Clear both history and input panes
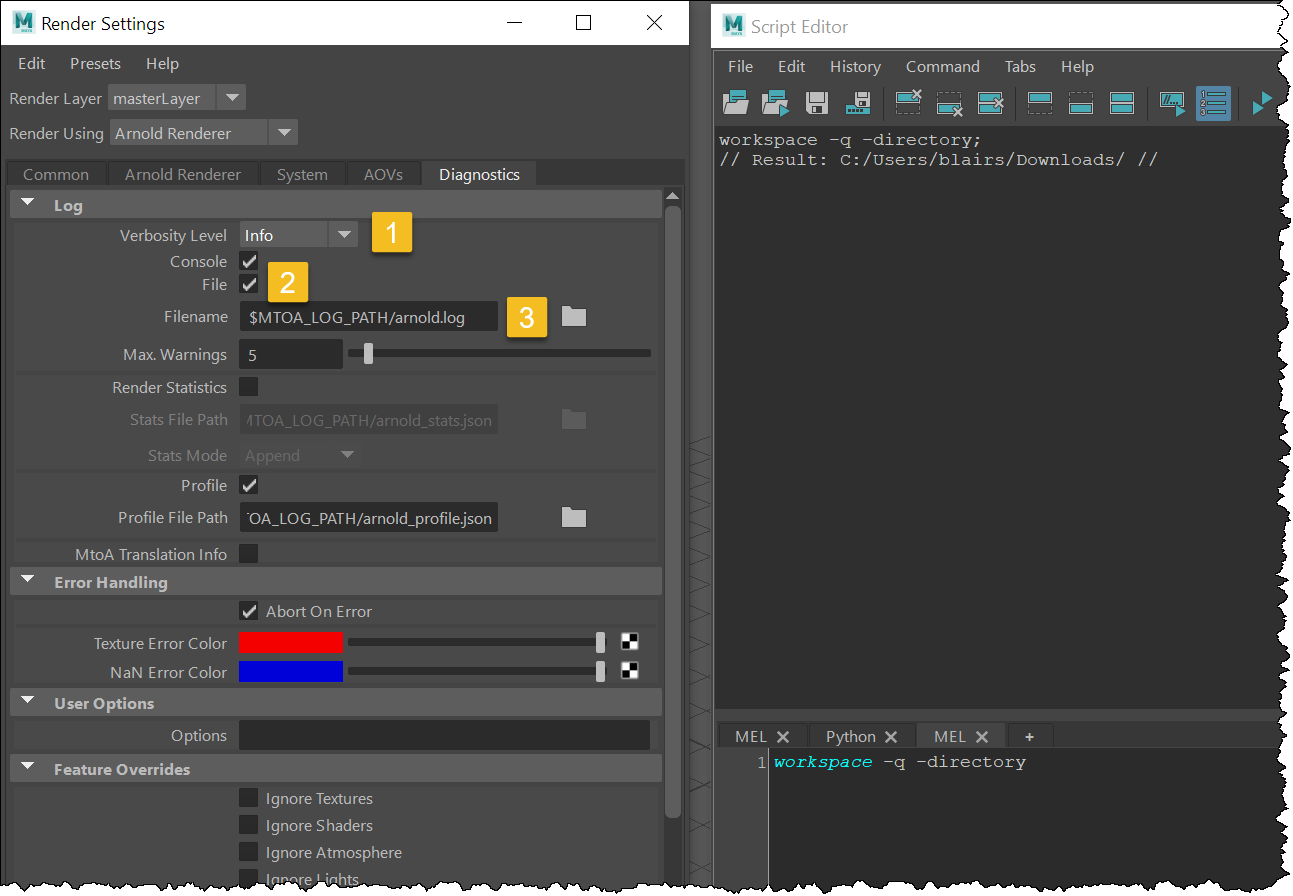This screenshot has height=896, width=1293. click(990, 103)
